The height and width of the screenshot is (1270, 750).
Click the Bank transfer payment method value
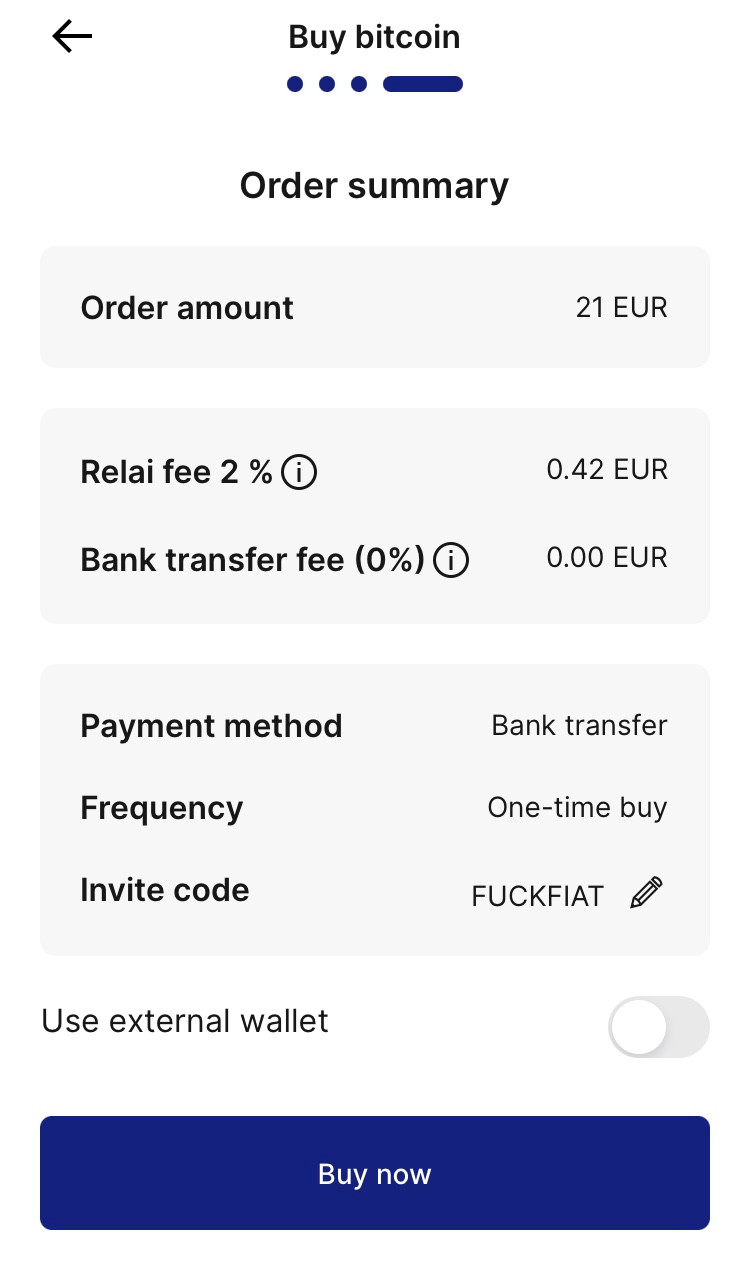(579, 725)
